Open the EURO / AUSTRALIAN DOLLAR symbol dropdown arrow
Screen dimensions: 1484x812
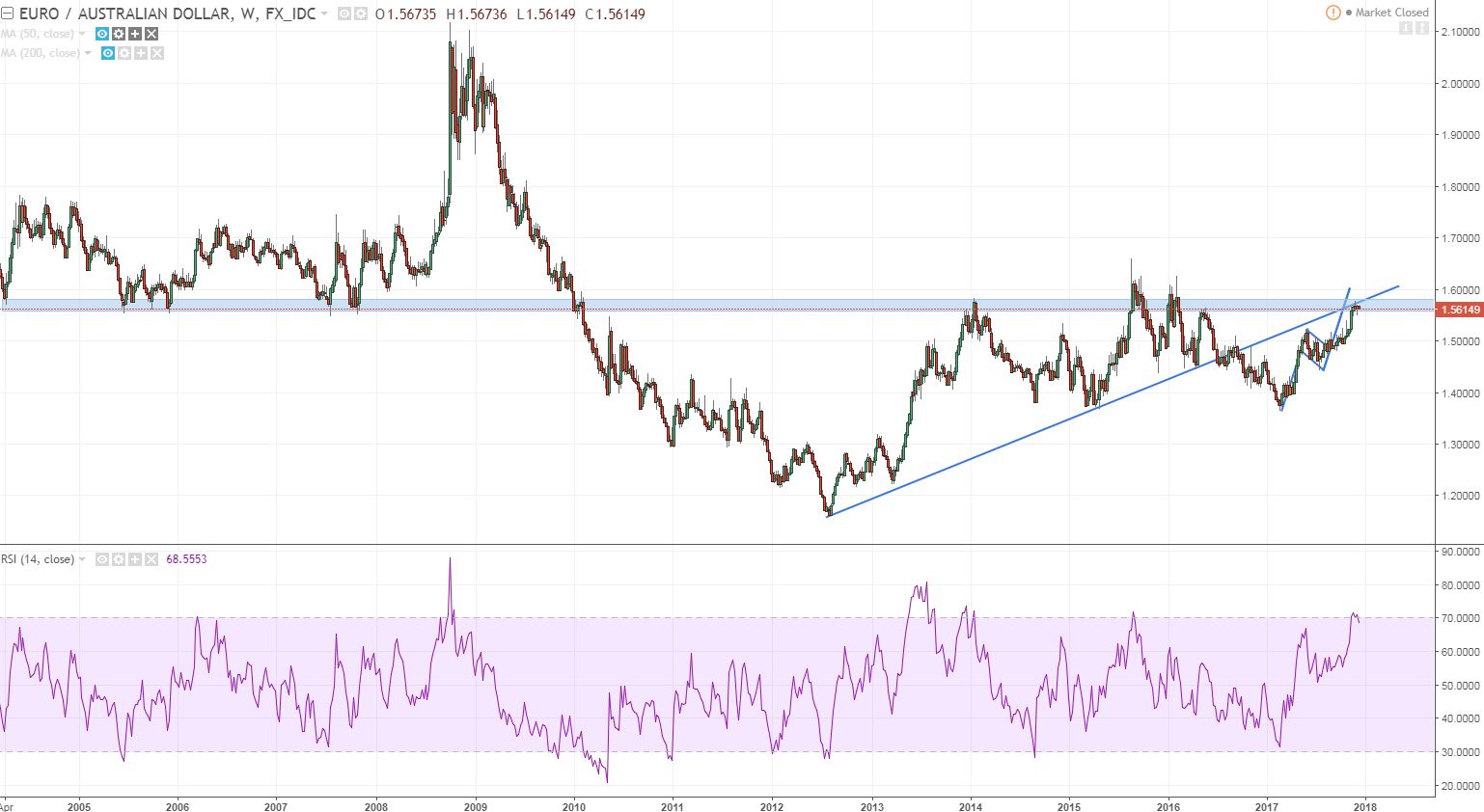click(324, 14)
